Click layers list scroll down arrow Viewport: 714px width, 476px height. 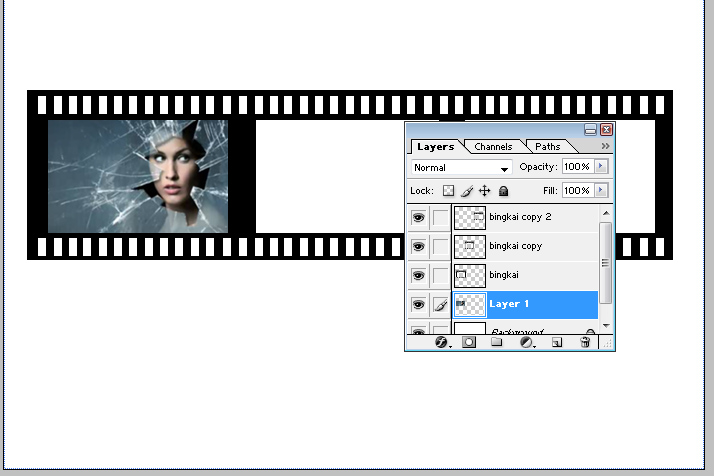(606, 326)
